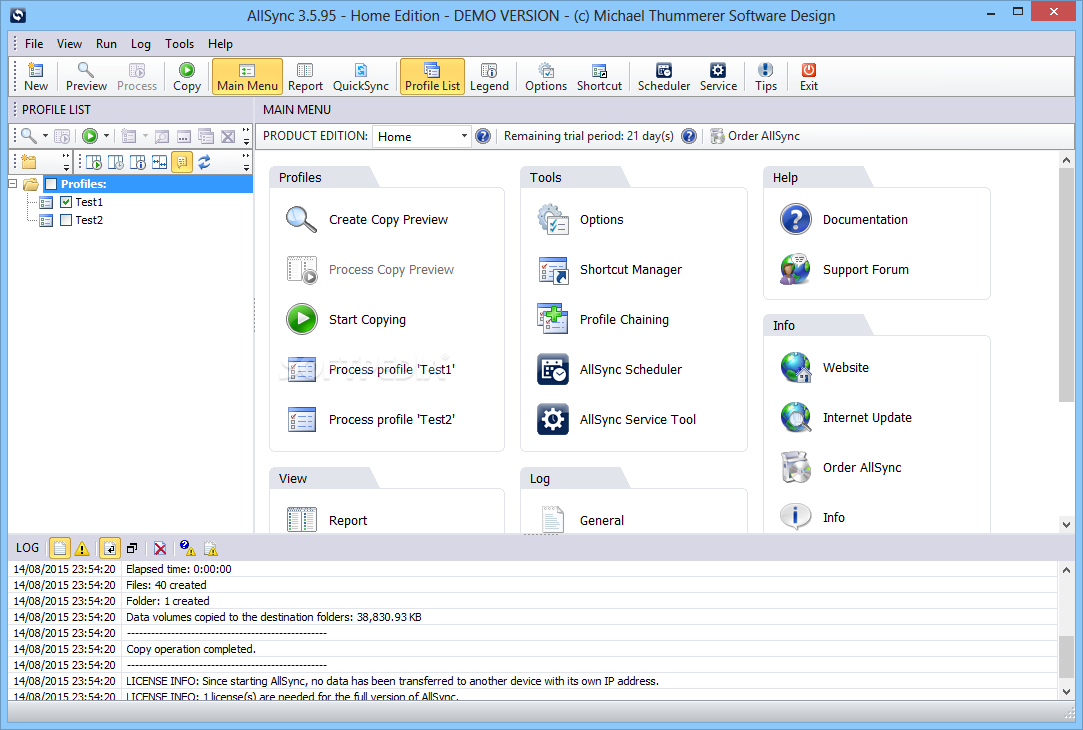Viewport: 1083px width, 730px height.
Task: Uncheck the Test1 profile checkbox
Action: 66,202
